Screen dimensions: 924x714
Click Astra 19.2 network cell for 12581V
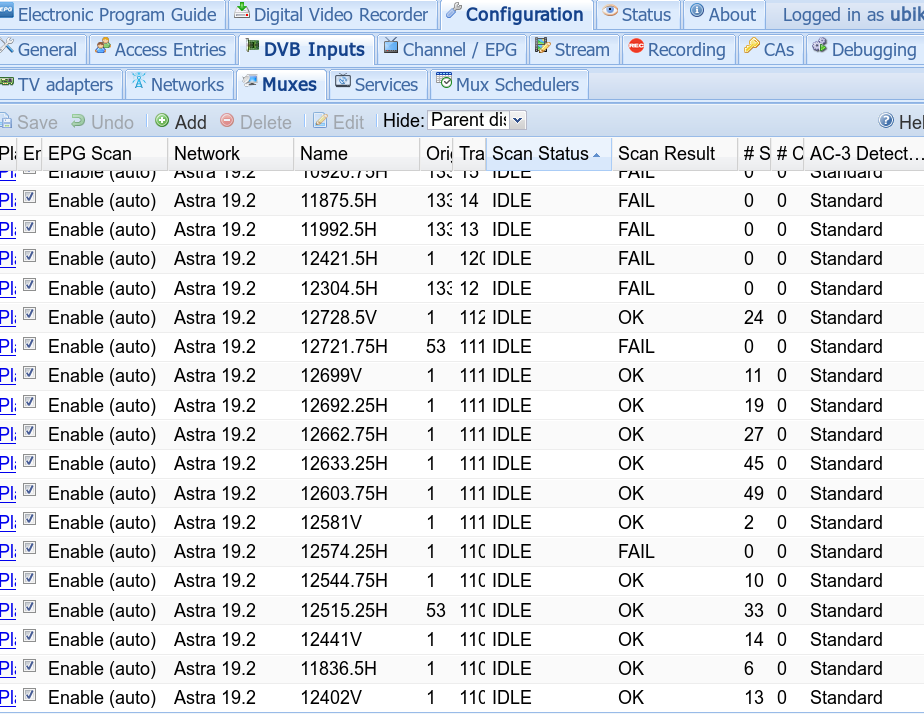[x=215, y=523]
